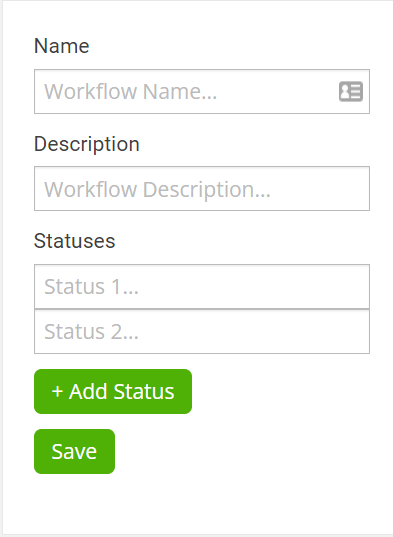Click the Statuses section label

pyautogui.click(x=75, y=241)
